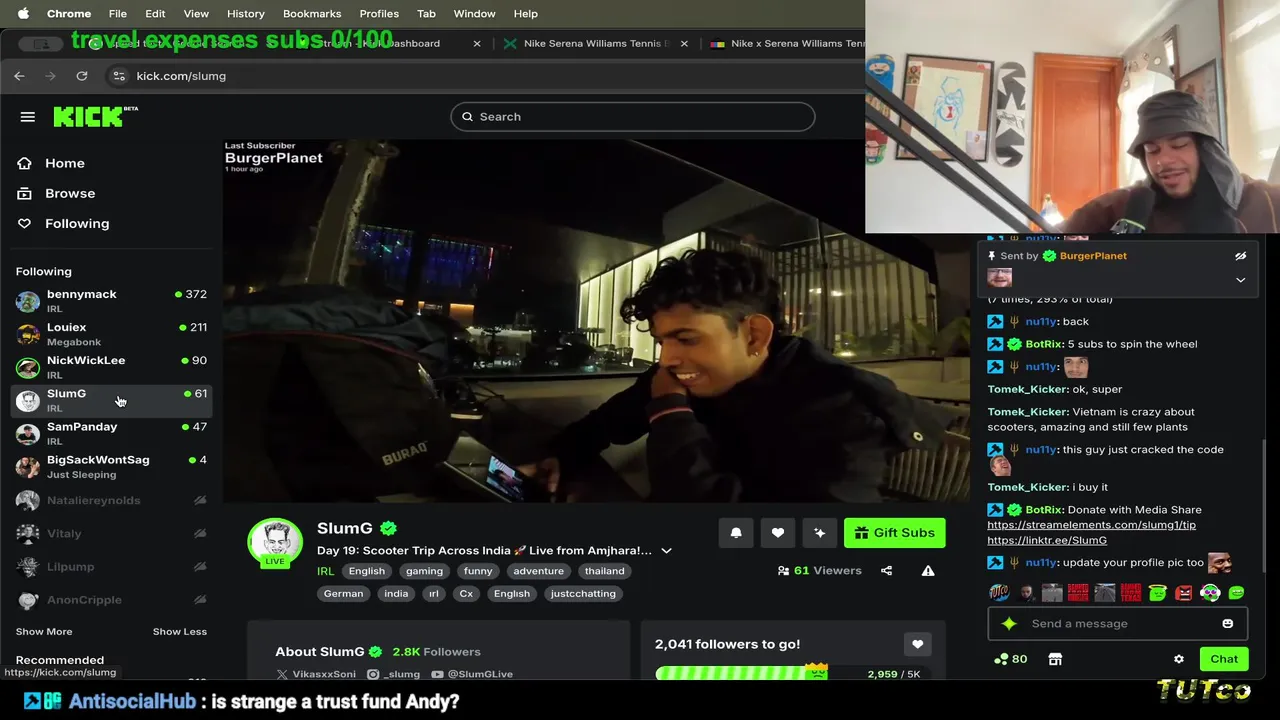Reload the page in Chrome
Viewport: 1280px width, 720px height.
coord(82,76)
